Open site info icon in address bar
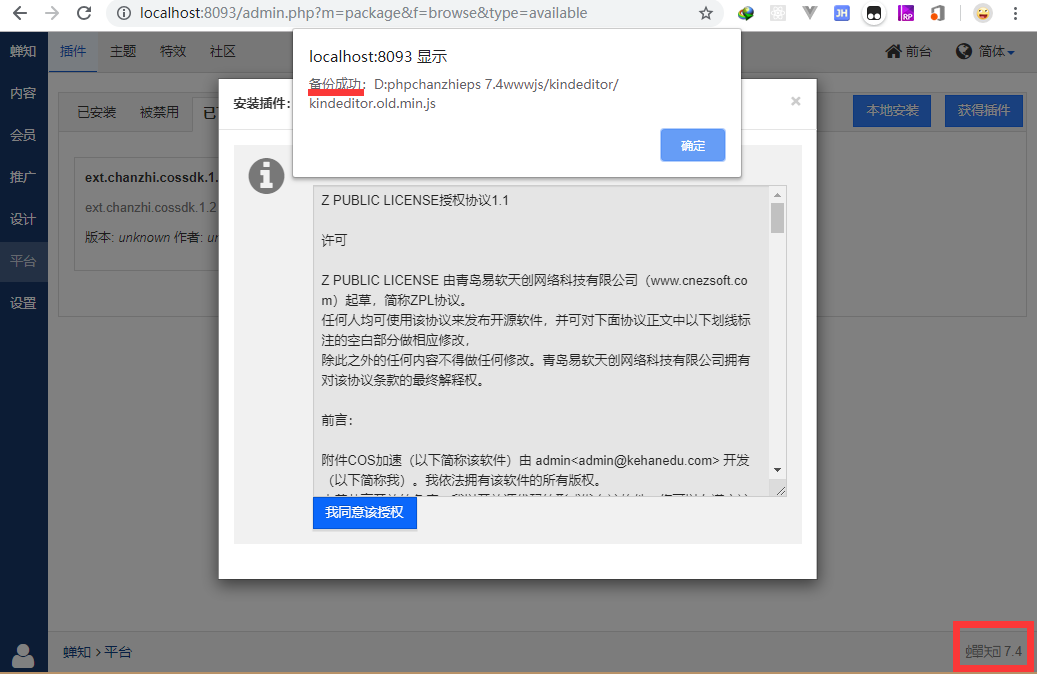This screenshot has width=1037, height=674. tap(123, 13)
